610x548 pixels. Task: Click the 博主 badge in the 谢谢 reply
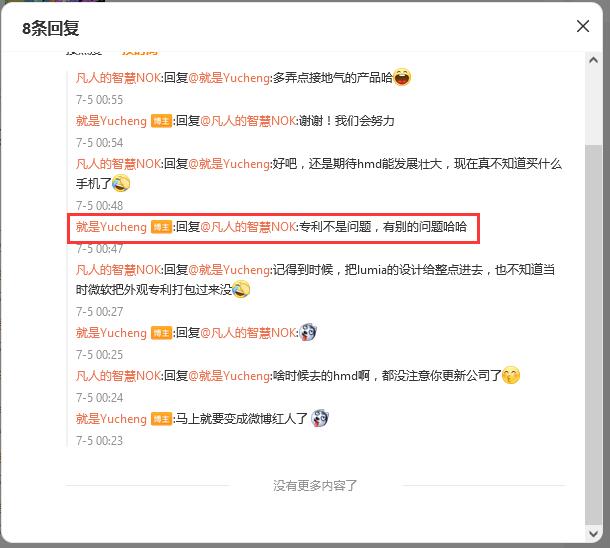[x=161, y=121]
